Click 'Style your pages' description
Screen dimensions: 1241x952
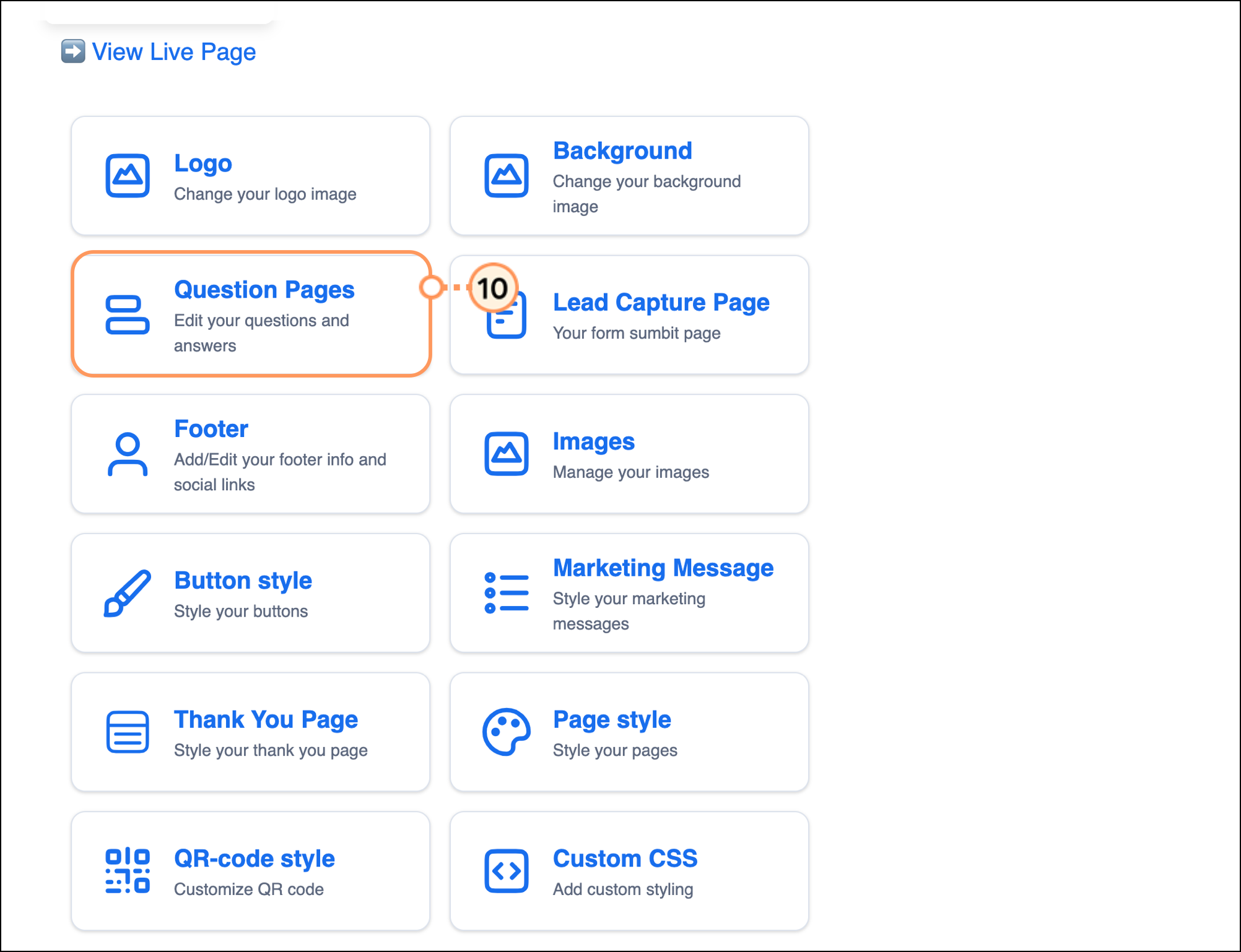point(615,751)
